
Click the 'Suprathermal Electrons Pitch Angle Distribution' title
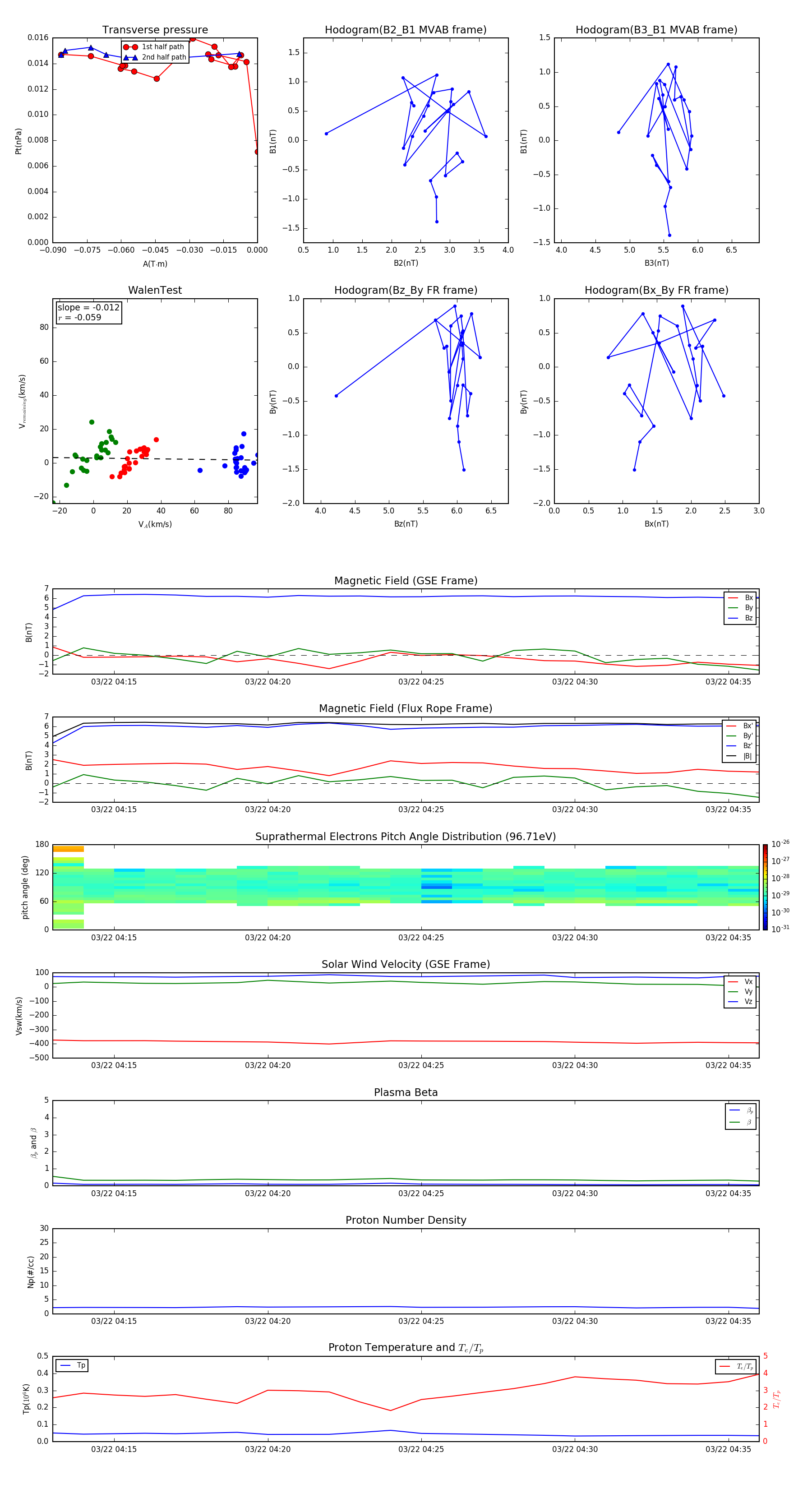pyautogui.click(x=406, y=837)
